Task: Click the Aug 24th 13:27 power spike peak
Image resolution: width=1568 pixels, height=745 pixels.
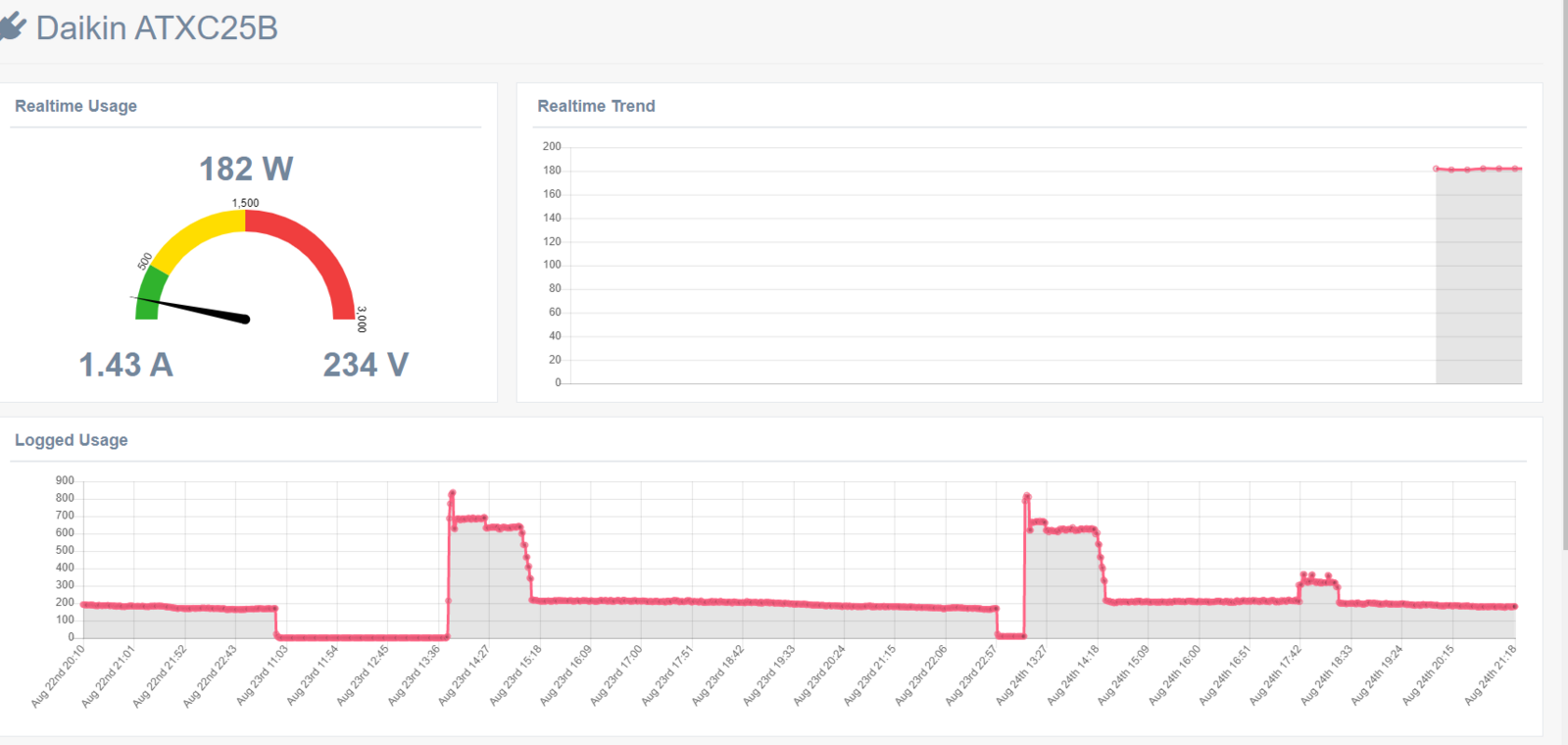Action: 1027,496
